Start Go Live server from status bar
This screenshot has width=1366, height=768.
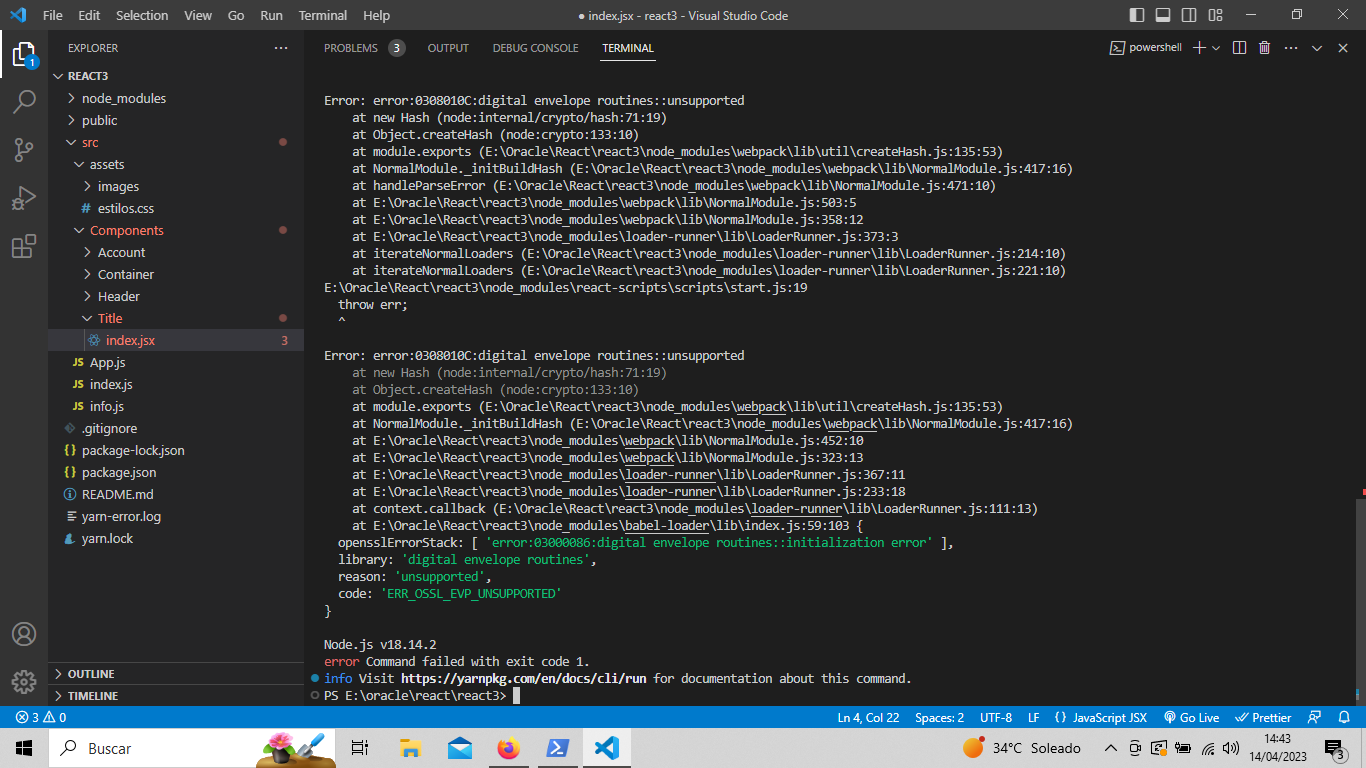[1191, 717]
